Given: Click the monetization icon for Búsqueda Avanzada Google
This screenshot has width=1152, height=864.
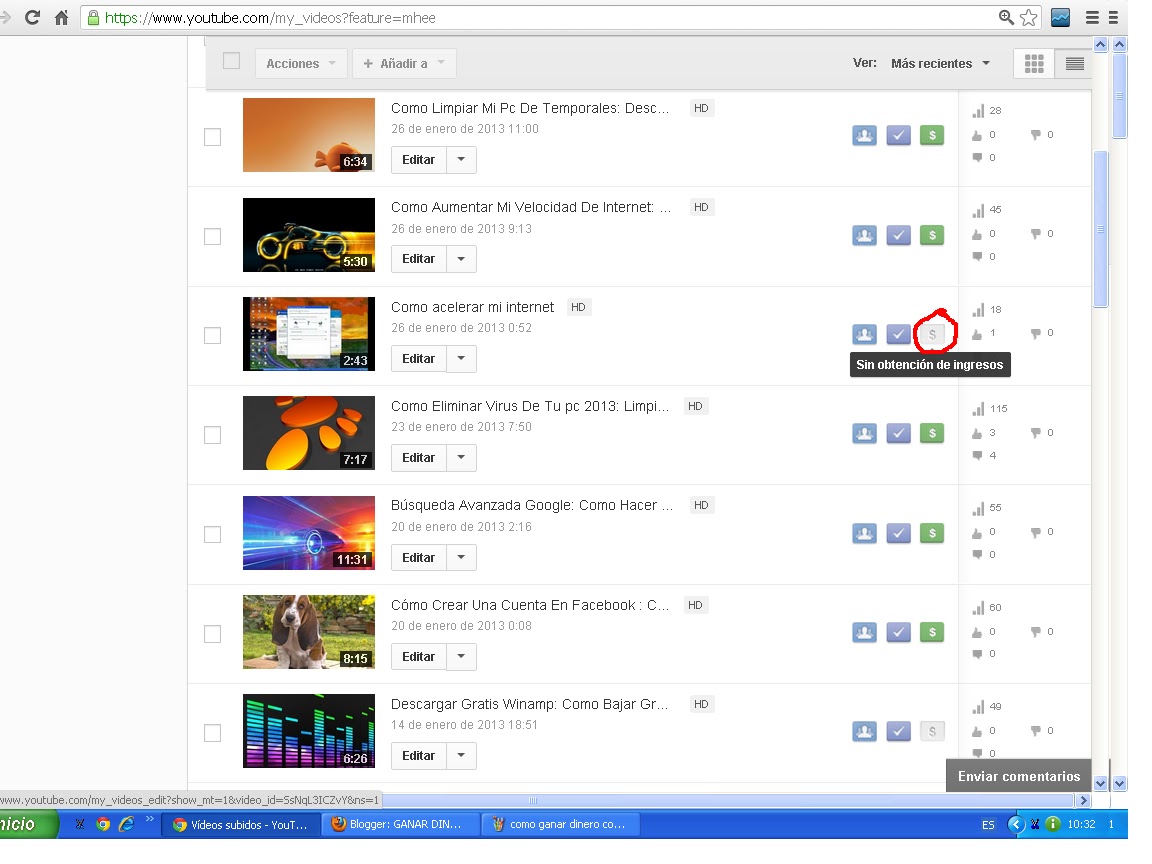Looking at the screenshot, I should [x=932, y=533].
